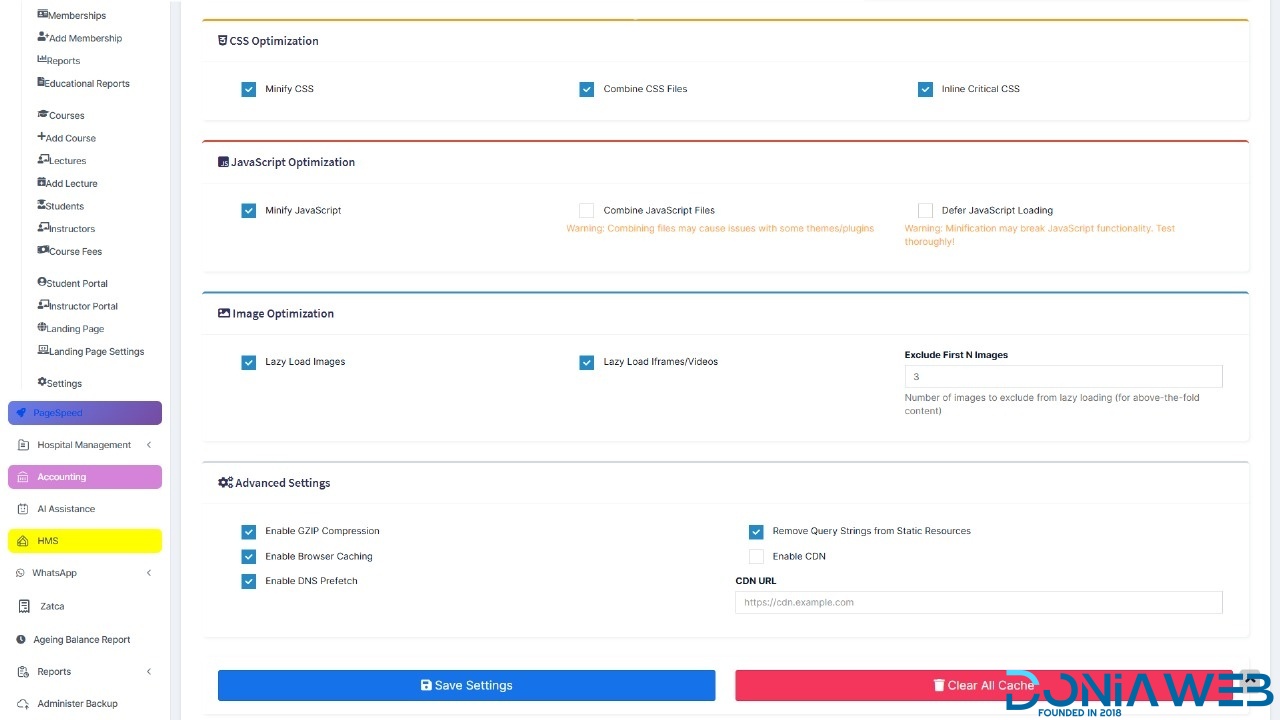The image size is (1280, 720).
Task: Click the PageSpeed rocket icon in sidebar
Action: [22, 413]
